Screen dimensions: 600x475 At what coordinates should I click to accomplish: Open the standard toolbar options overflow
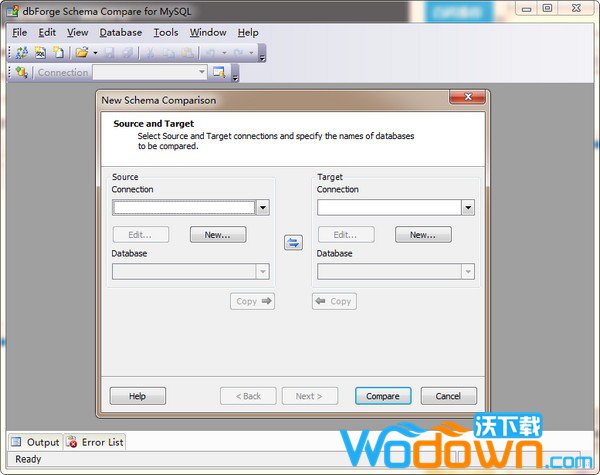point(262,54)
